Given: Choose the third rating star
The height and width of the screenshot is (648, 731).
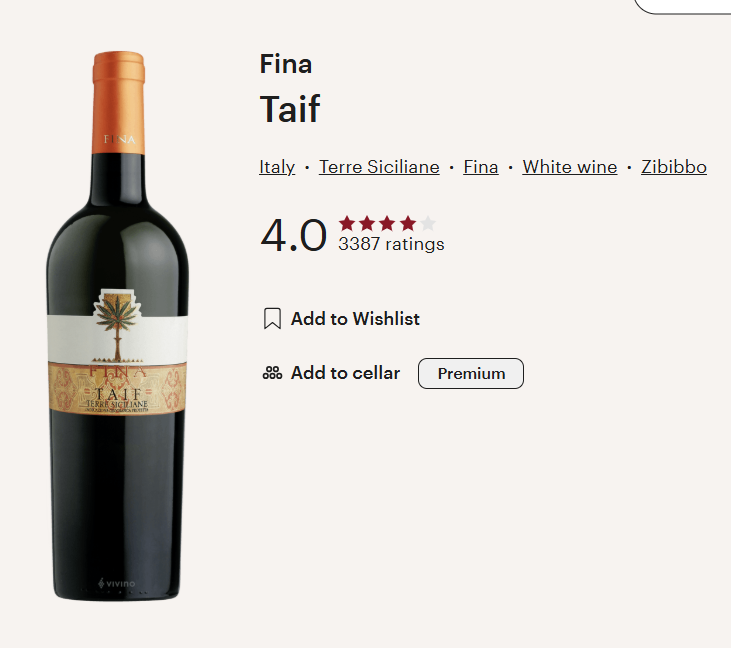Looking at the screenshot, I should coord(387,223).
